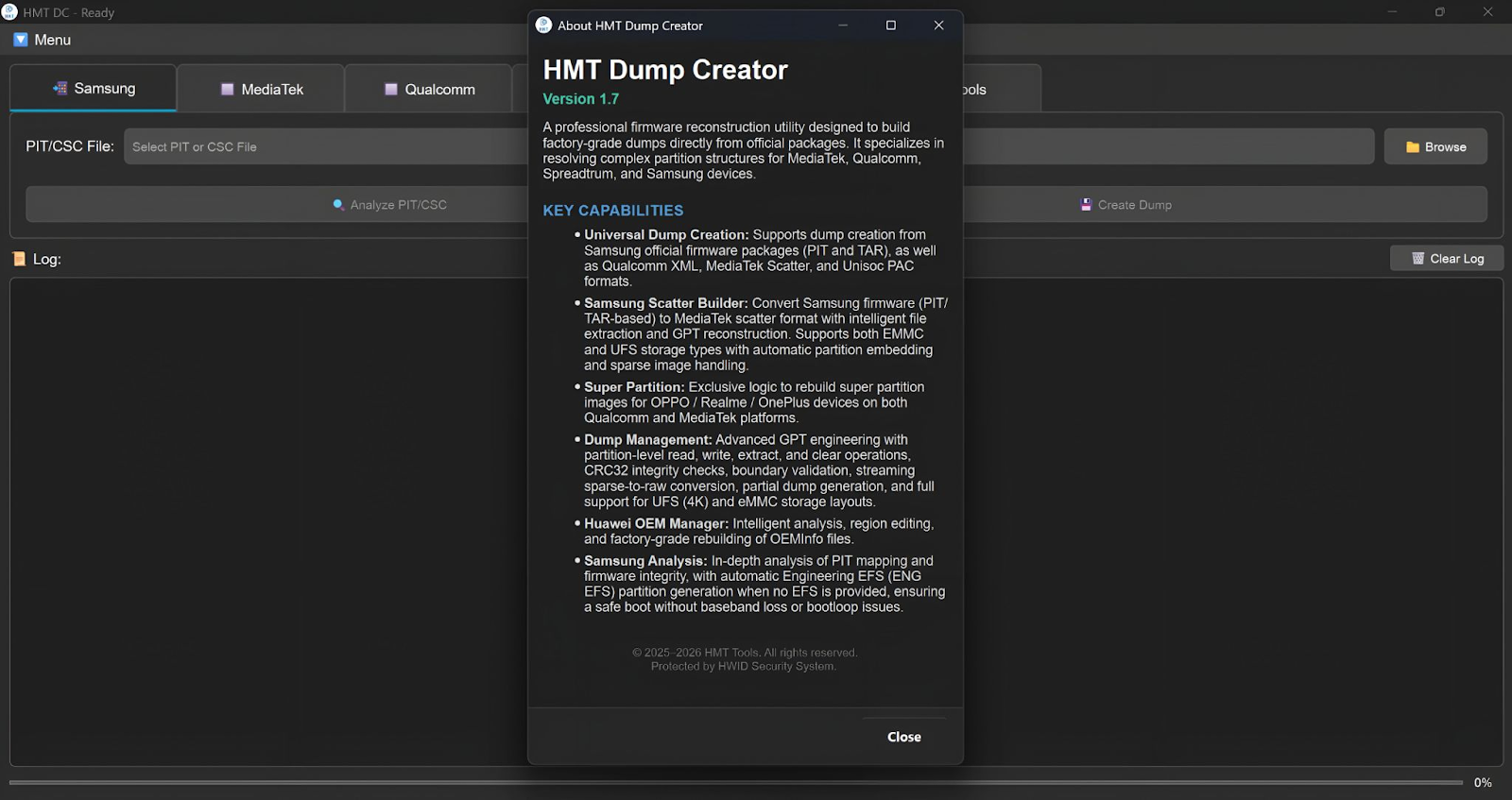Click the HMT DC main window app icon
The width and height of the screenshot is (1512, 800).
(x=9, y=12)
